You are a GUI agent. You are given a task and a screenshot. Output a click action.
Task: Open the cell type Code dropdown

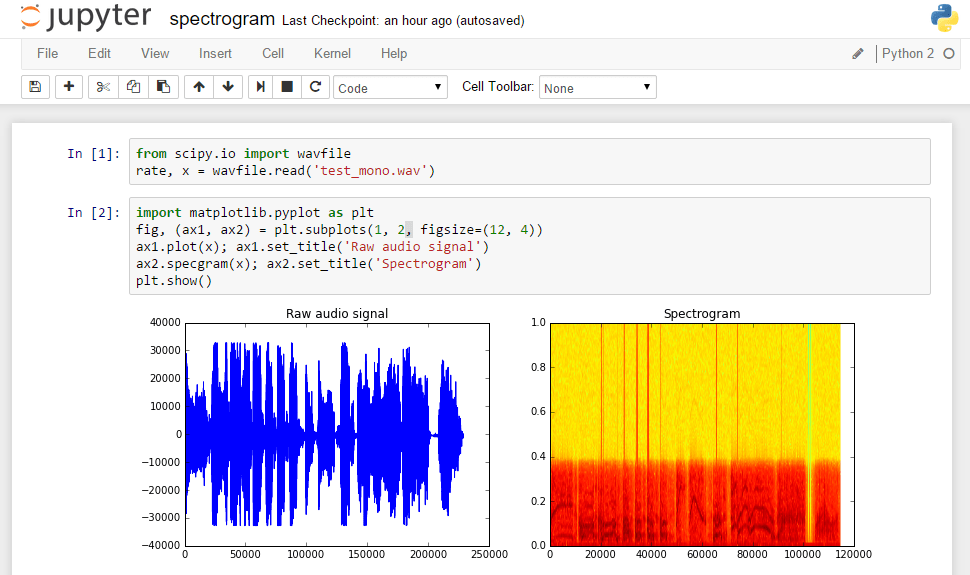390,88
